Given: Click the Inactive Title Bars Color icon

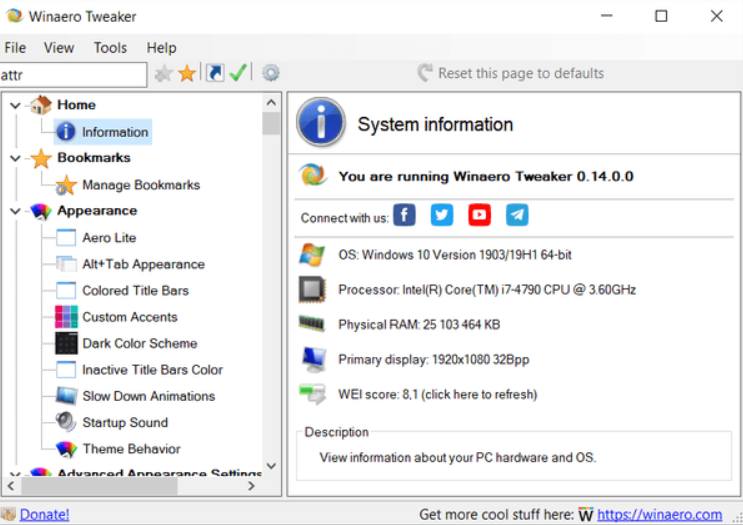Looking at the screenshot, I should click(x=66, y=370).
